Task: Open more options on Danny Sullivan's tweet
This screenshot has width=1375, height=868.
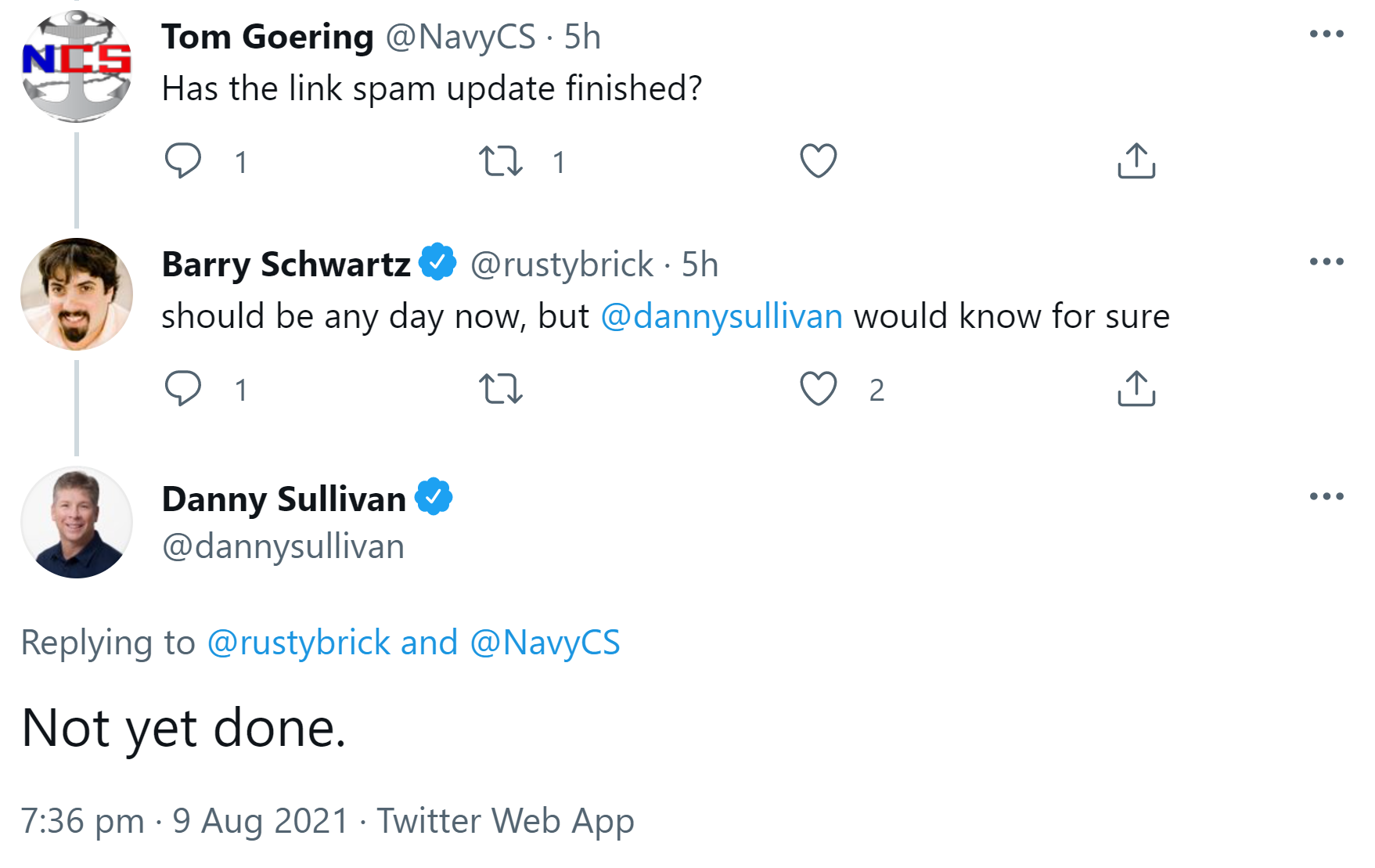Action: click(1326, 496)
